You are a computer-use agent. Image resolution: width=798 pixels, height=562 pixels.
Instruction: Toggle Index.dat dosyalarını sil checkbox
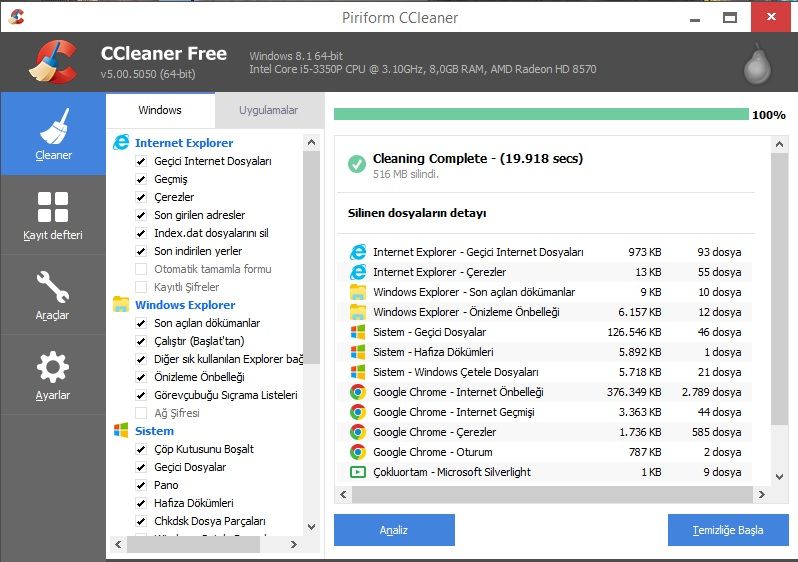click(x=141, y=233)
